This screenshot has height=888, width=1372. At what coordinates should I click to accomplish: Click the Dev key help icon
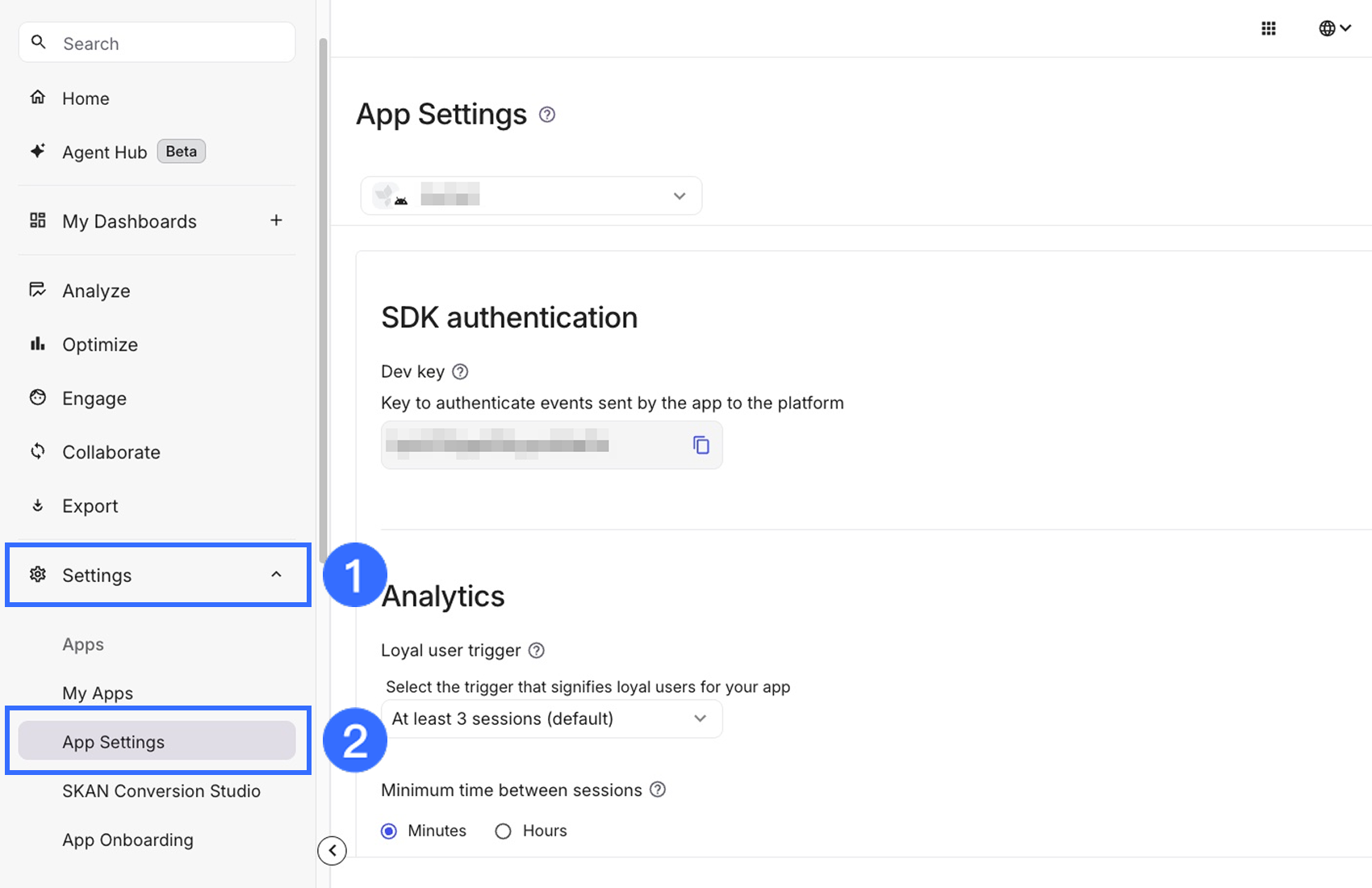[x=460, y=371]
